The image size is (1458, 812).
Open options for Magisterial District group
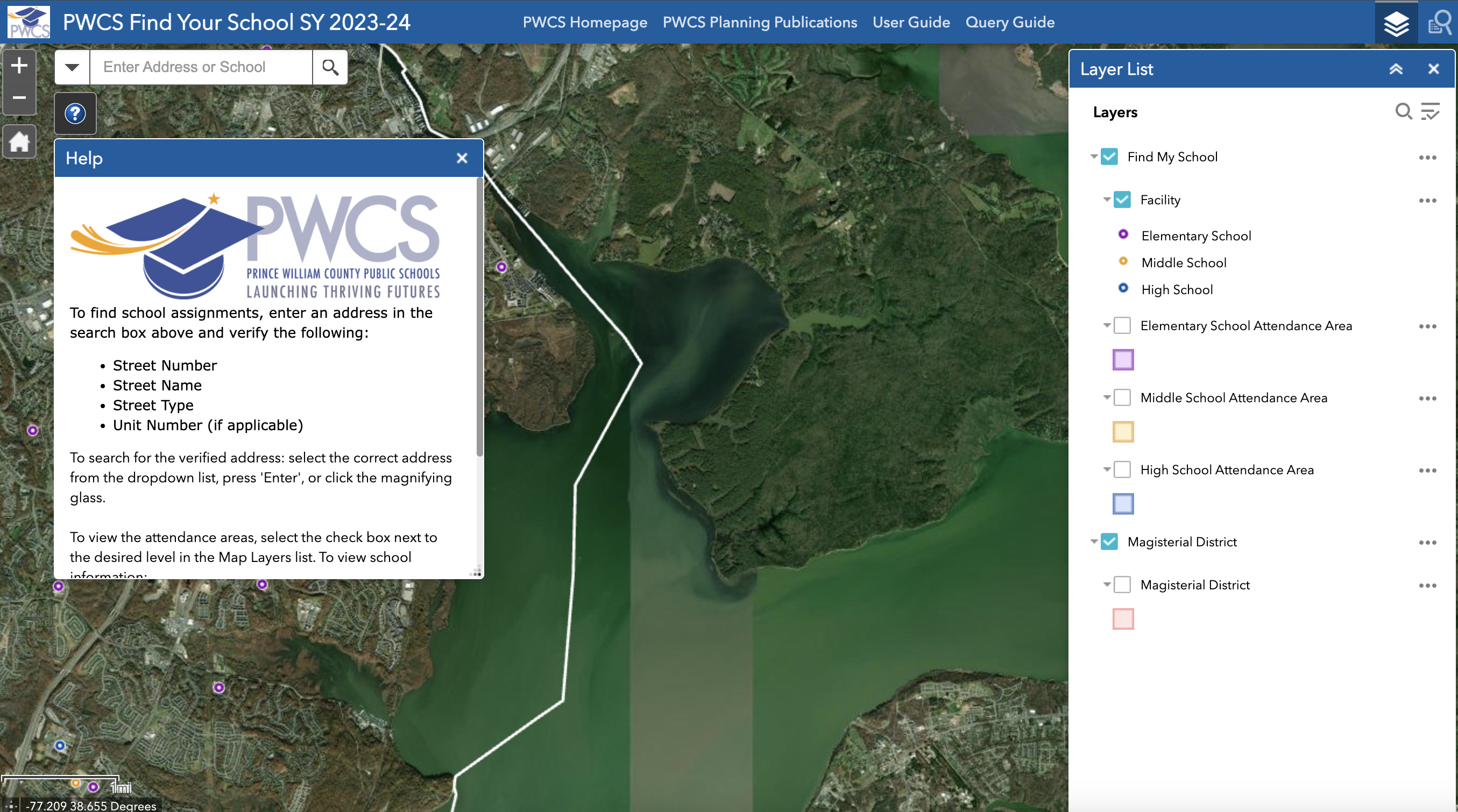pyautogui.click(x=1427, y=543)
